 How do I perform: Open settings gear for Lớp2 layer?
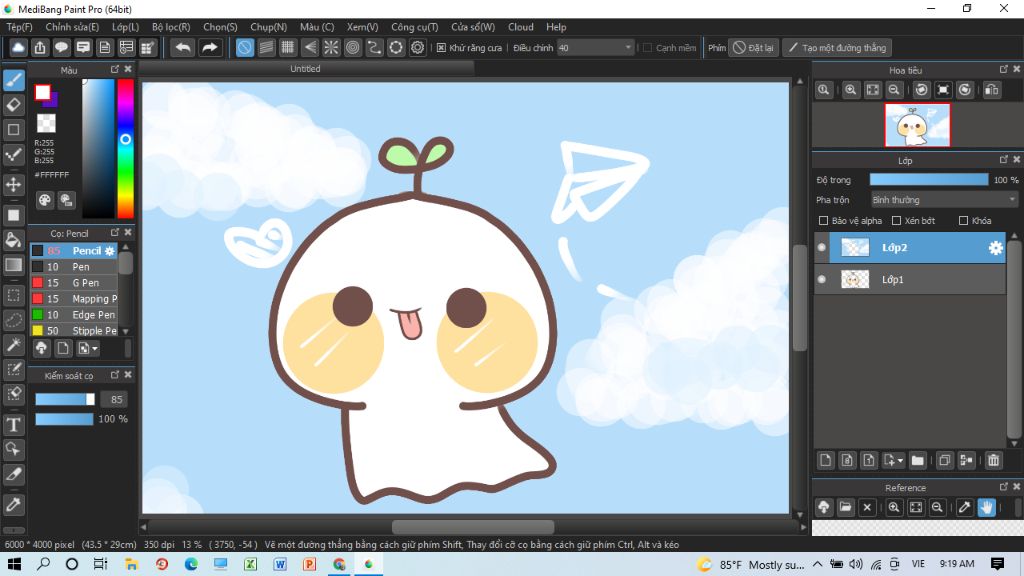pos(995,248)
